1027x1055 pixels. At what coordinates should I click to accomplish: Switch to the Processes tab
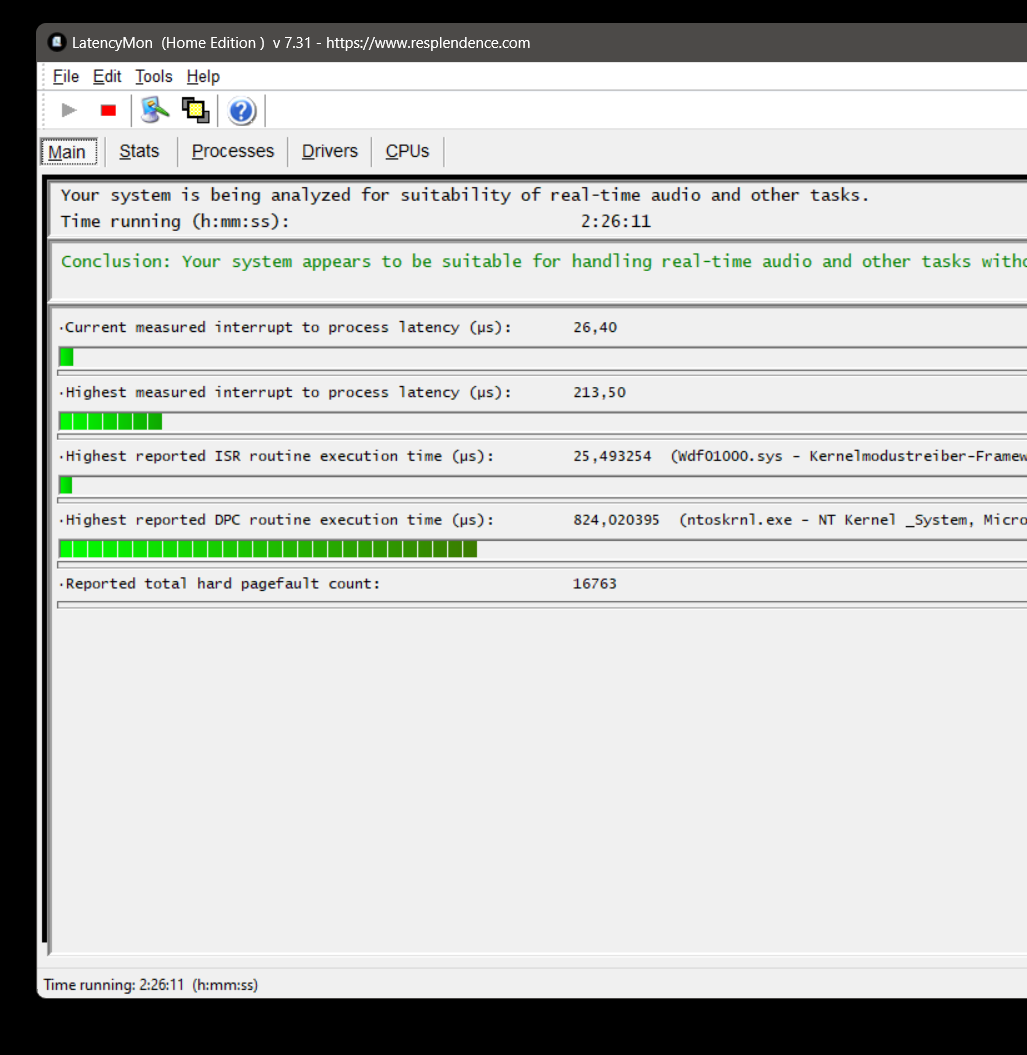pos(233,151)
